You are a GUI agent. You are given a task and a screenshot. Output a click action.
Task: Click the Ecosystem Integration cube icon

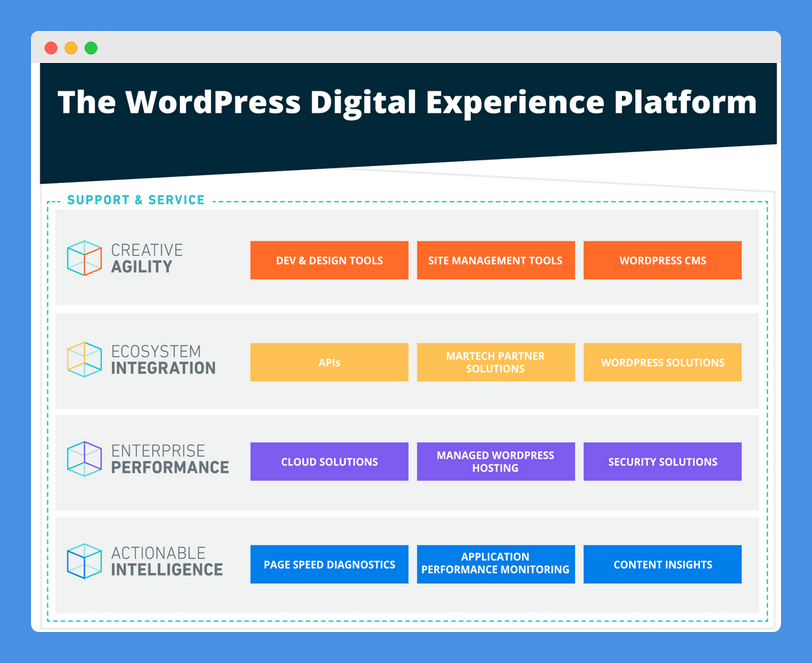(x=84, y=359)
